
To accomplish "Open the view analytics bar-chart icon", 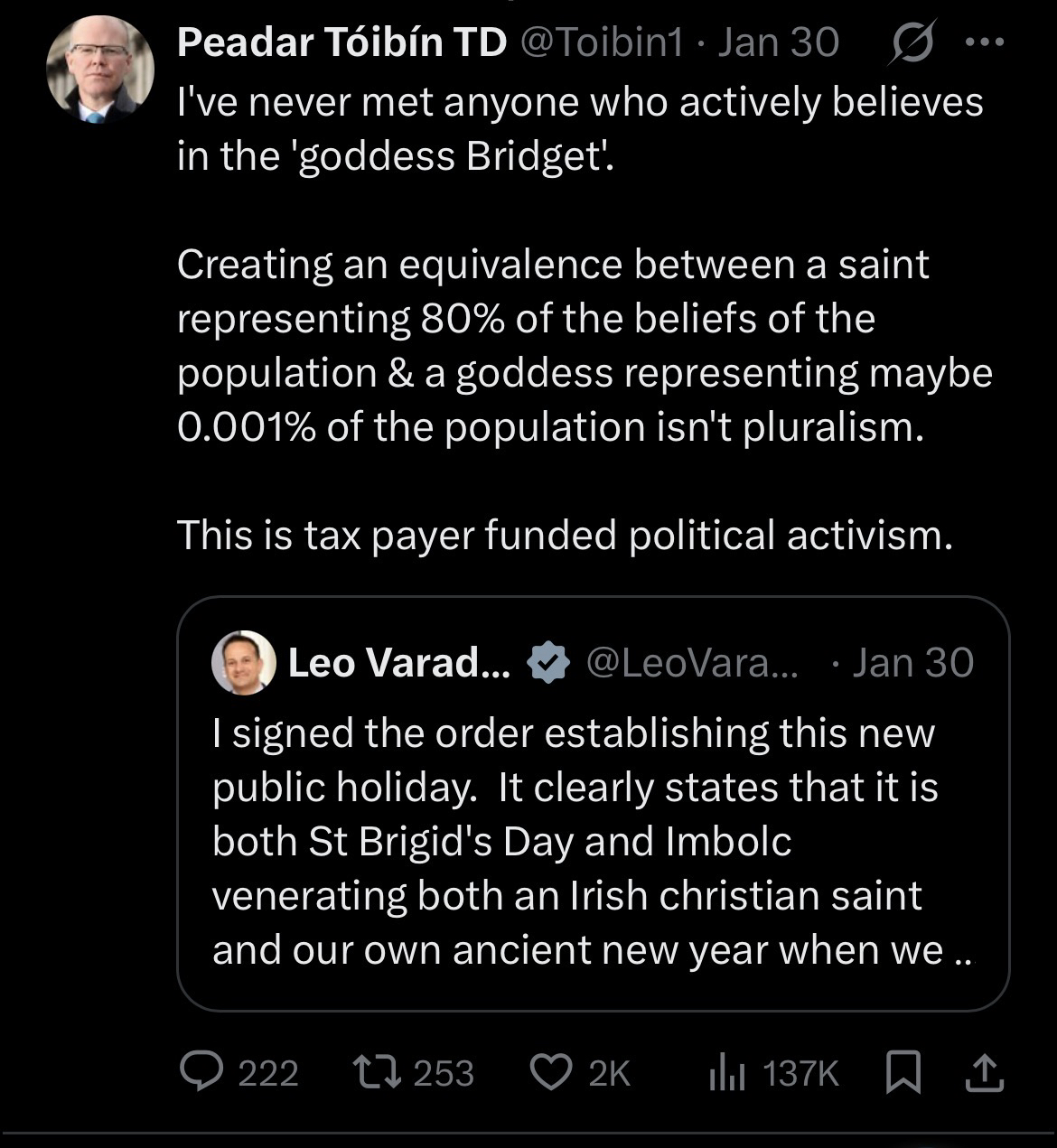I will click(725, 1073).
